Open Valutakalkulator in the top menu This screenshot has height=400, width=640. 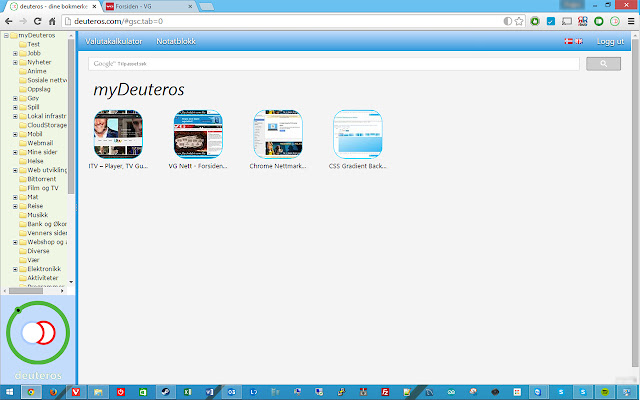pyautogui.click(x=113, y=41)
